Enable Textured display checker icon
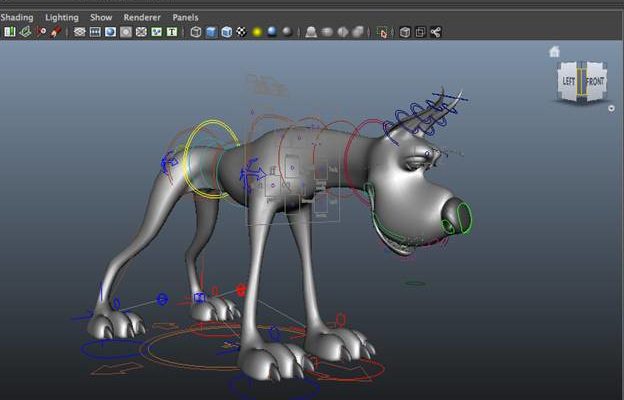Screen dimensions: 624x400 (x=242, y=32)
